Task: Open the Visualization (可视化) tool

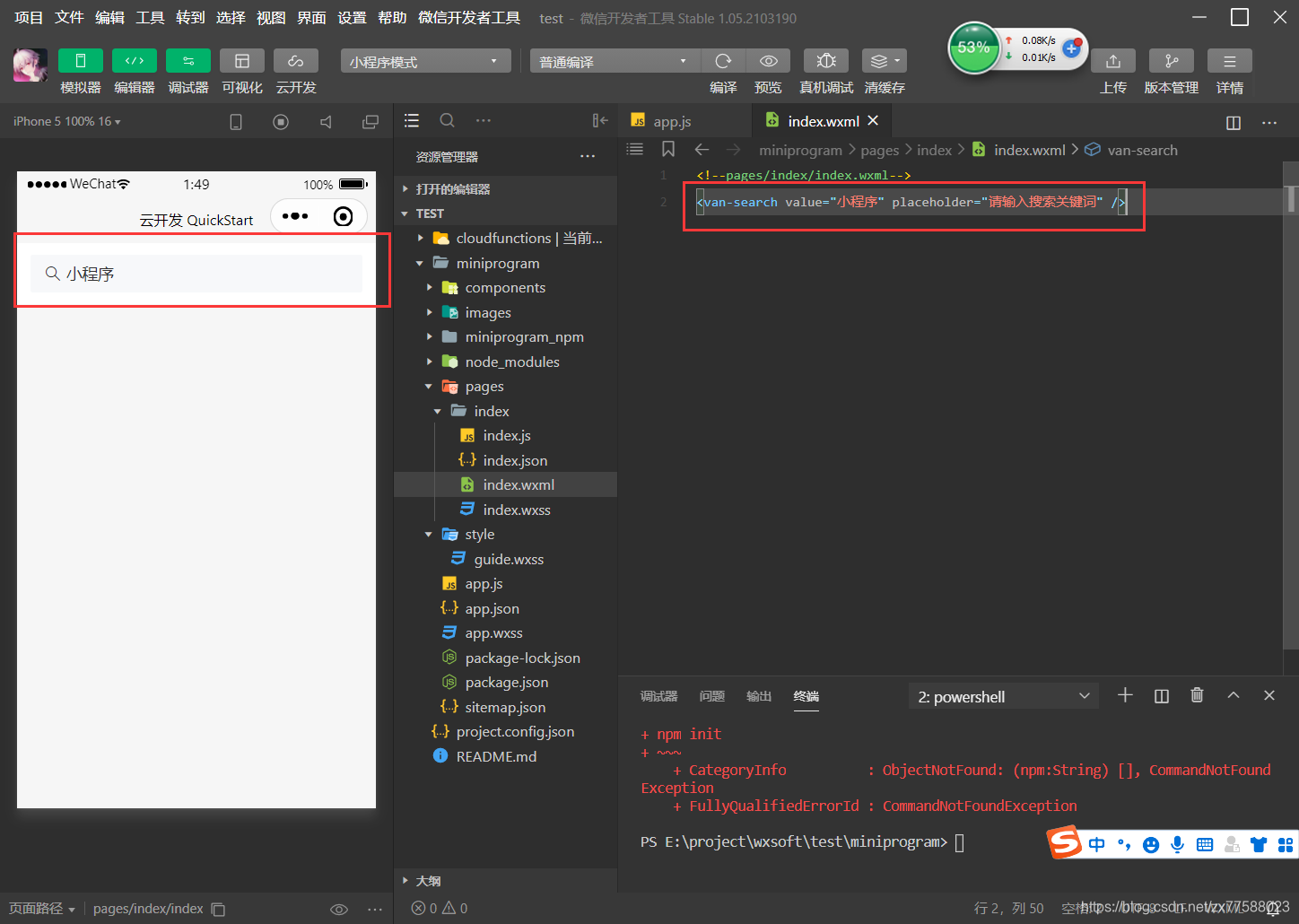Action: coord(242,60)
